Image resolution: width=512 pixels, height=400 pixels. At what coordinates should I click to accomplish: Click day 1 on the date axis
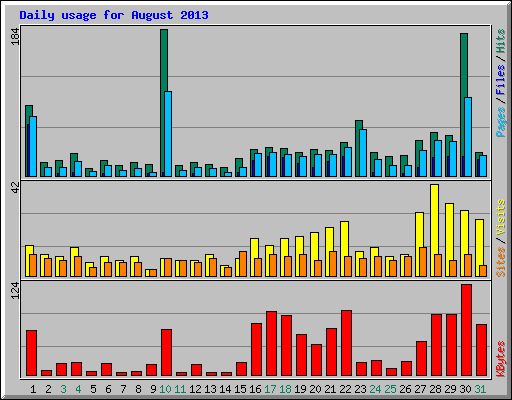pyautogui.click(x=33, y=389)
